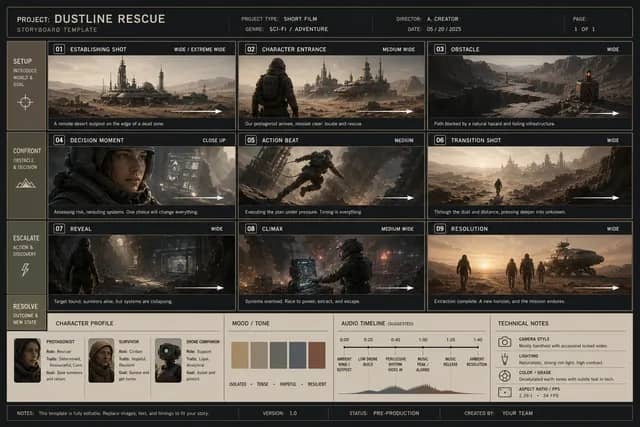Open the Character Entrance frame image
640x427 pixels.
331,87
